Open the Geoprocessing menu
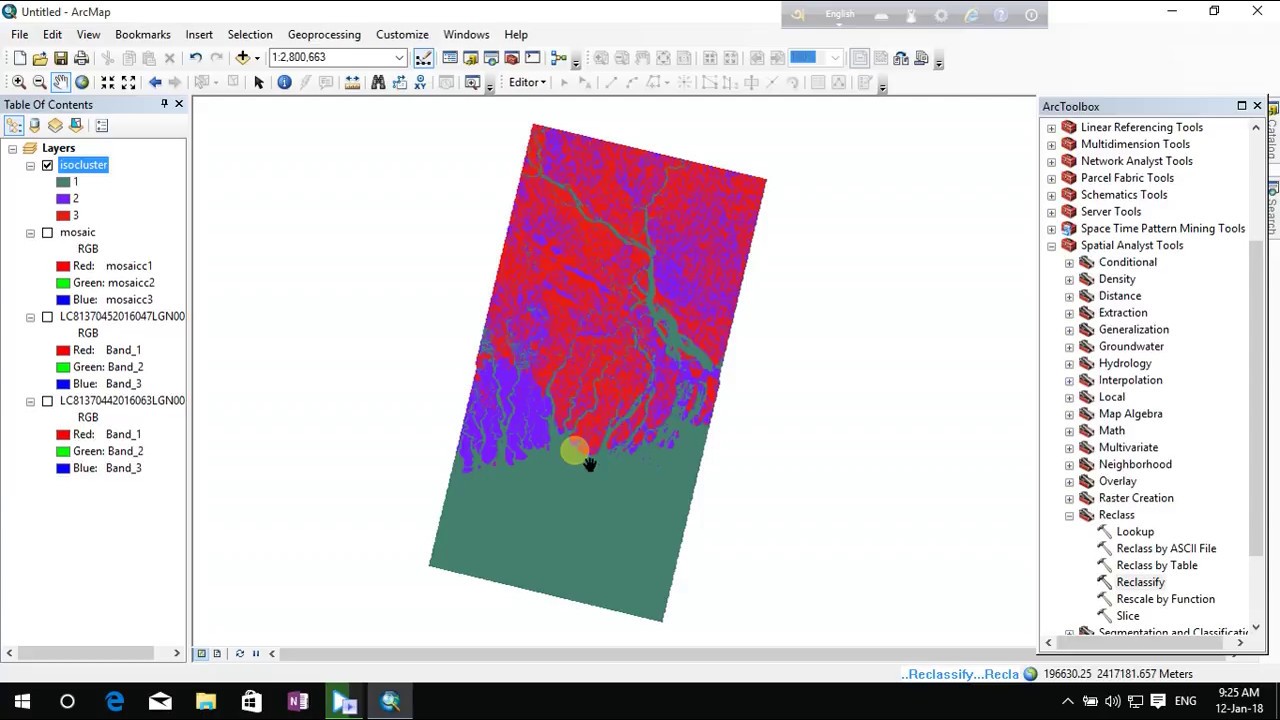1280x720 pixels. click(324, 34)
